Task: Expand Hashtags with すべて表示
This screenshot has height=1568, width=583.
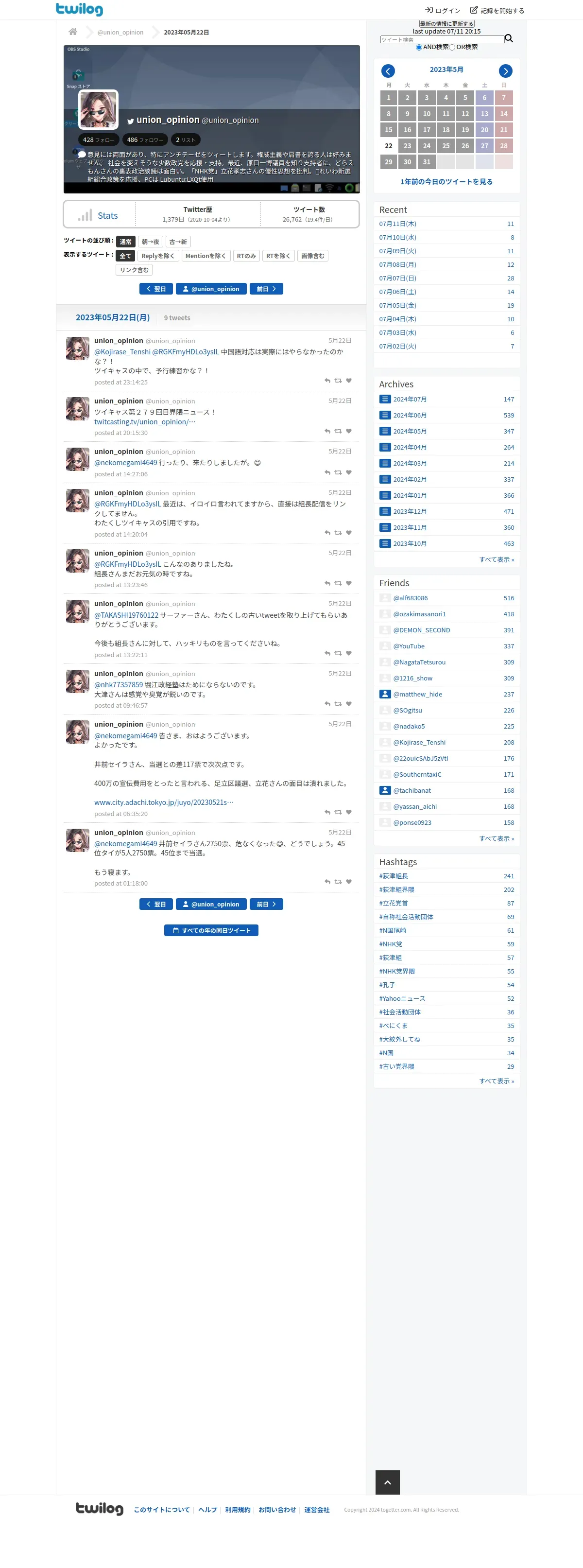Action: click(x=496, y=1081)
